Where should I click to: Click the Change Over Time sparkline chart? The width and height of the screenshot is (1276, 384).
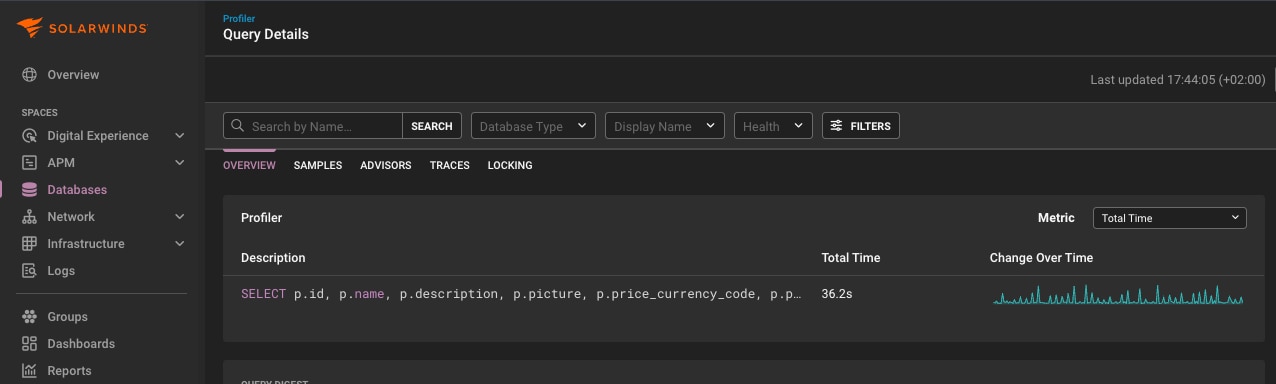pos(1118,295)
